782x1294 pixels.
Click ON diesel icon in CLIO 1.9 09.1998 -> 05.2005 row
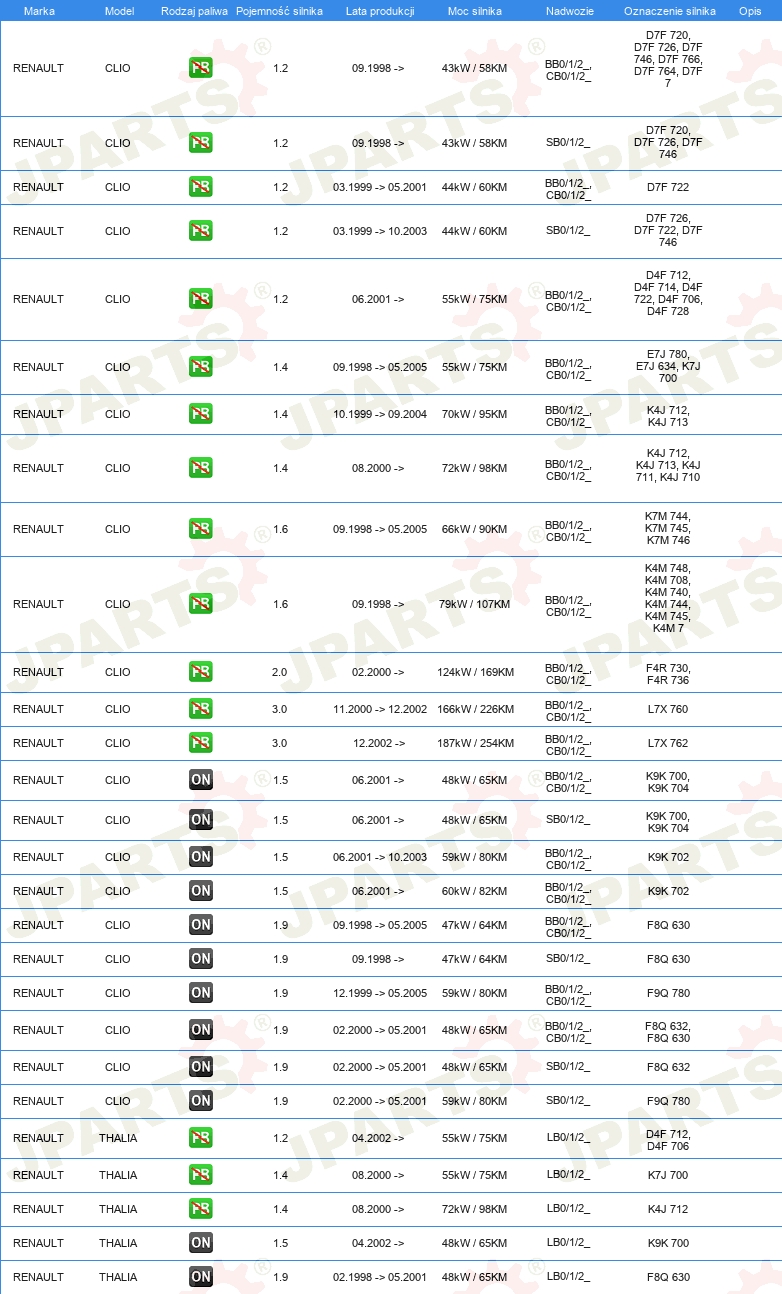pyautogui.click(x=201, y=925)
